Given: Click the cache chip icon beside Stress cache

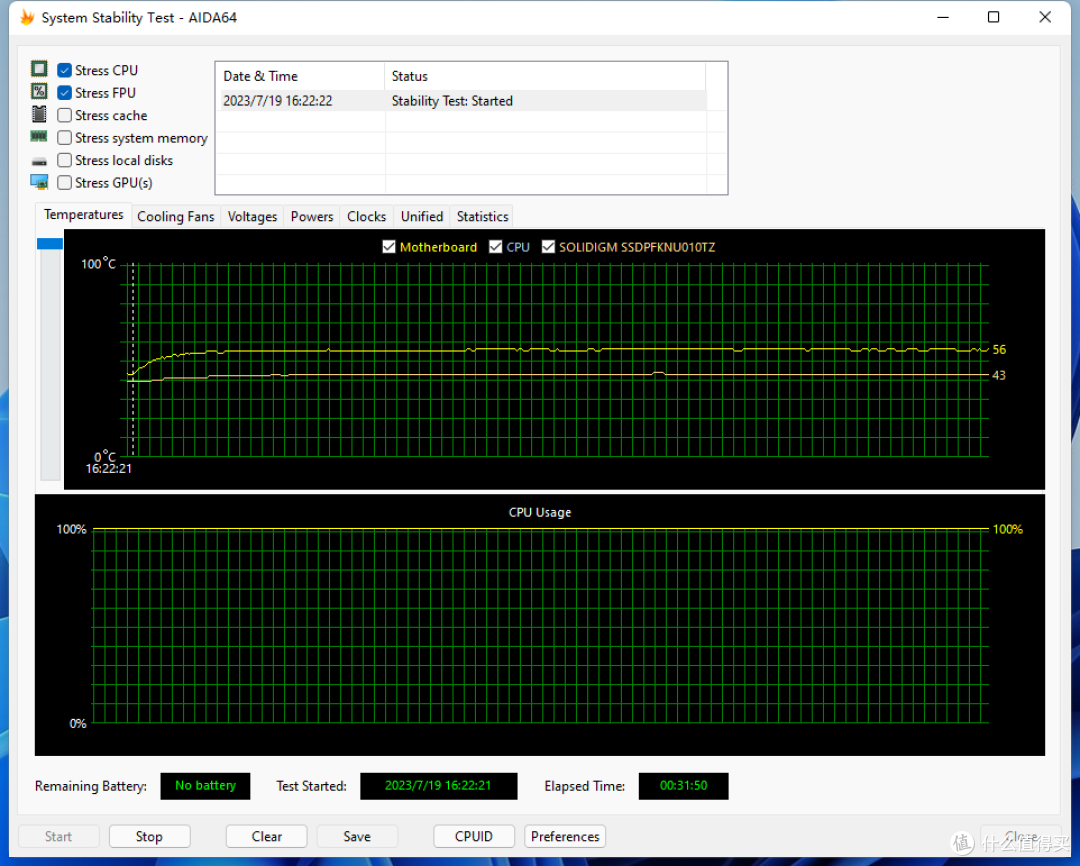Looking at the screenshot, I should 39,114.
